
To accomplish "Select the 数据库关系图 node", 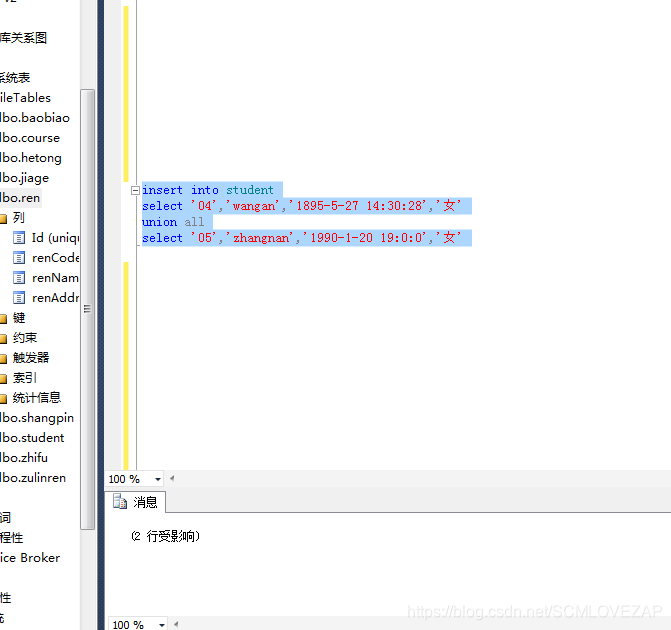I will 24,38.
